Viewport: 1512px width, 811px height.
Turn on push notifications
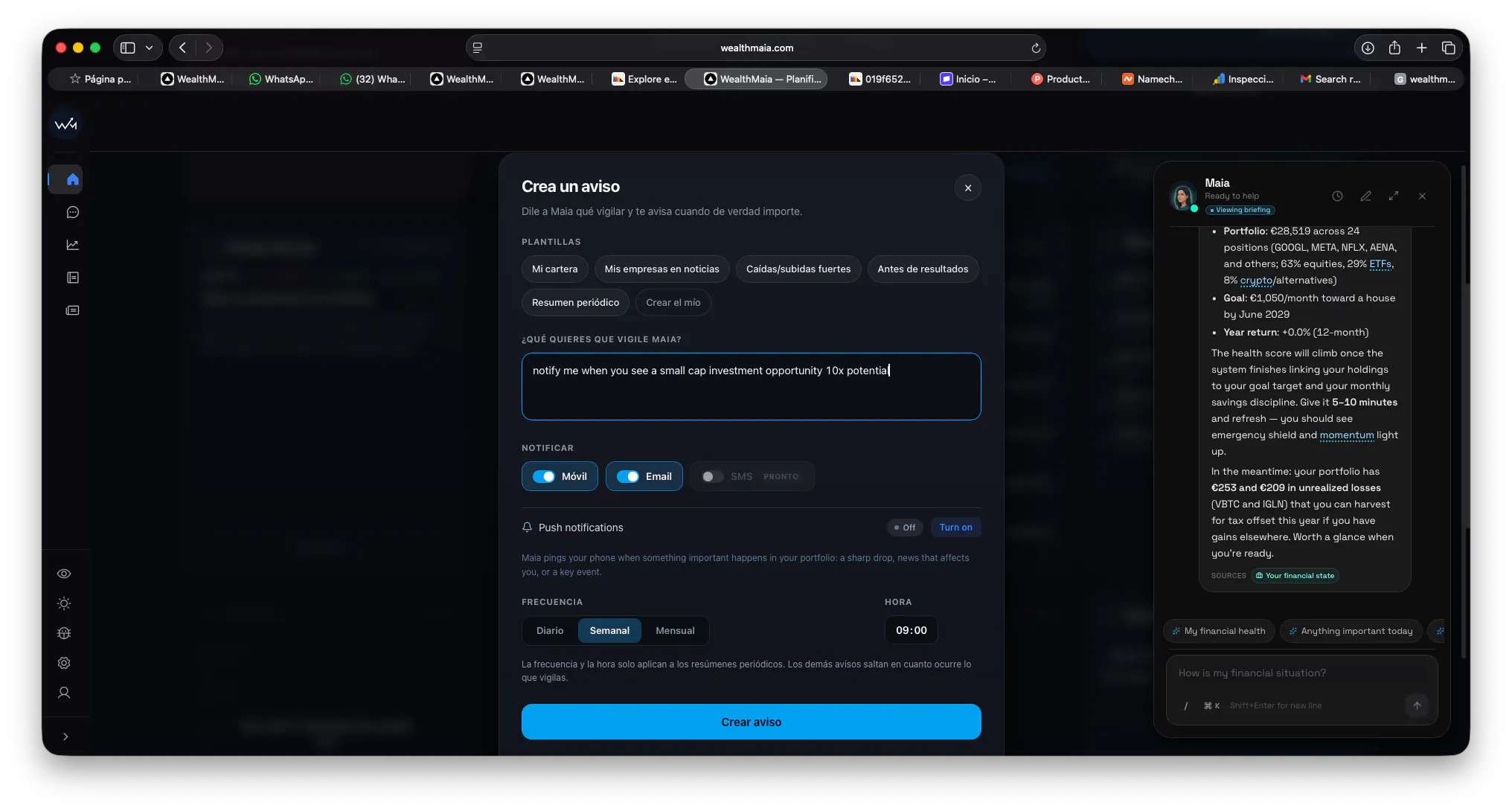point(955,528)
